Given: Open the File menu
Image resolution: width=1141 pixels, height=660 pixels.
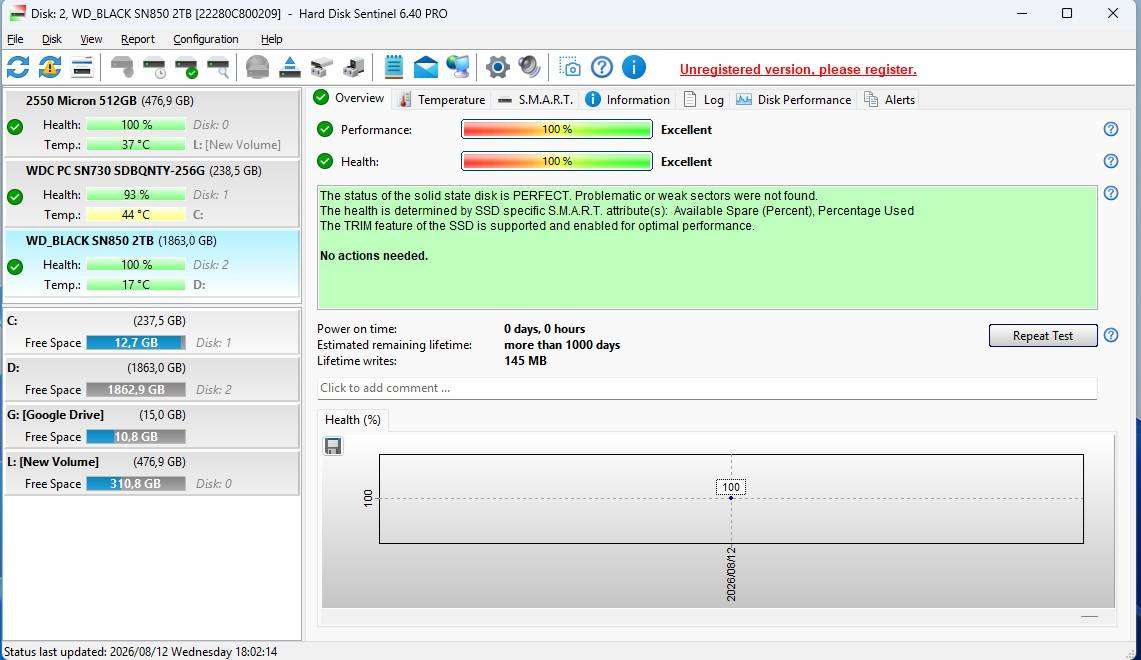Looking at the screenshot, I should coord(15,39).
